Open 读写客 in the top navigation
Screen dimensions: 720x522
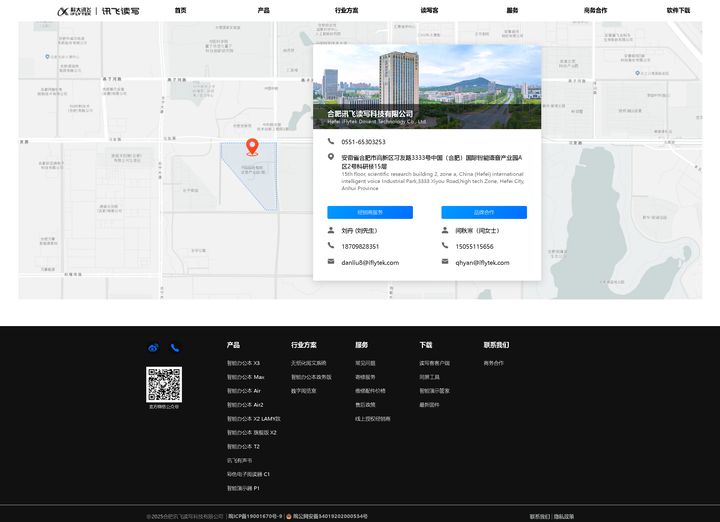coord(429,11)
